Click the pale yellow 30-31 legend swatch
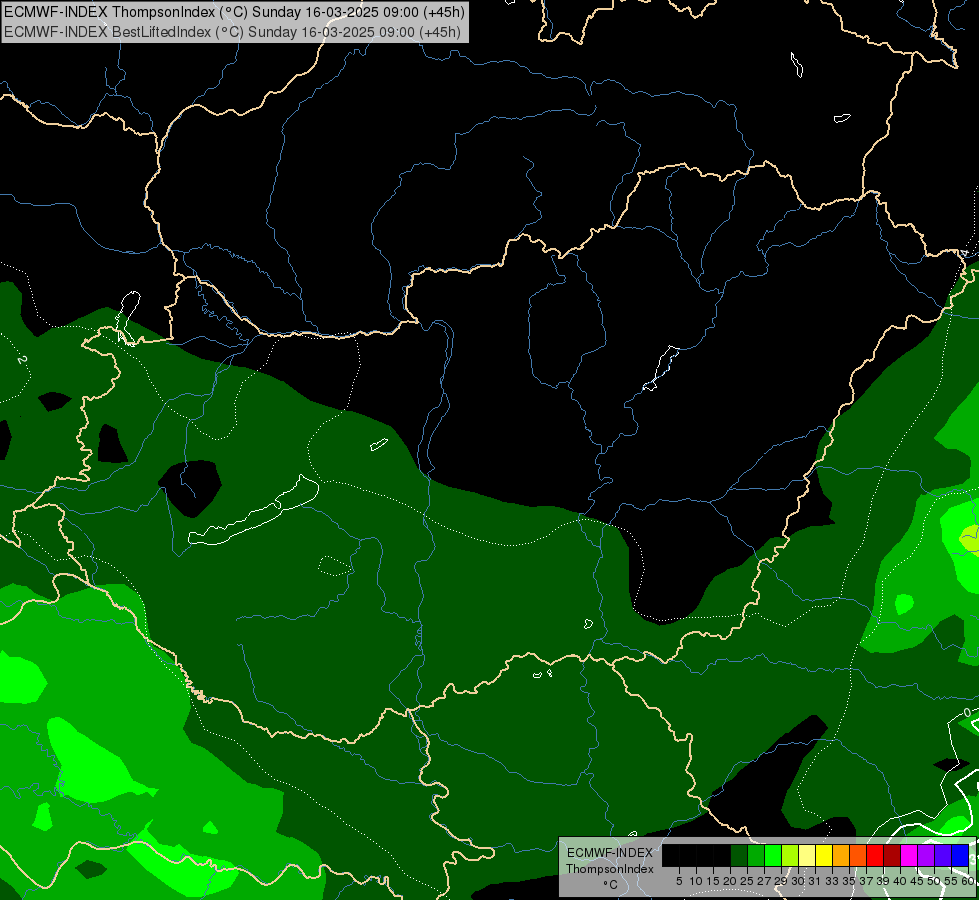Image resolution: width=979 pixels, height=900 pixels. pyautogui.click(x=807, y=855)
